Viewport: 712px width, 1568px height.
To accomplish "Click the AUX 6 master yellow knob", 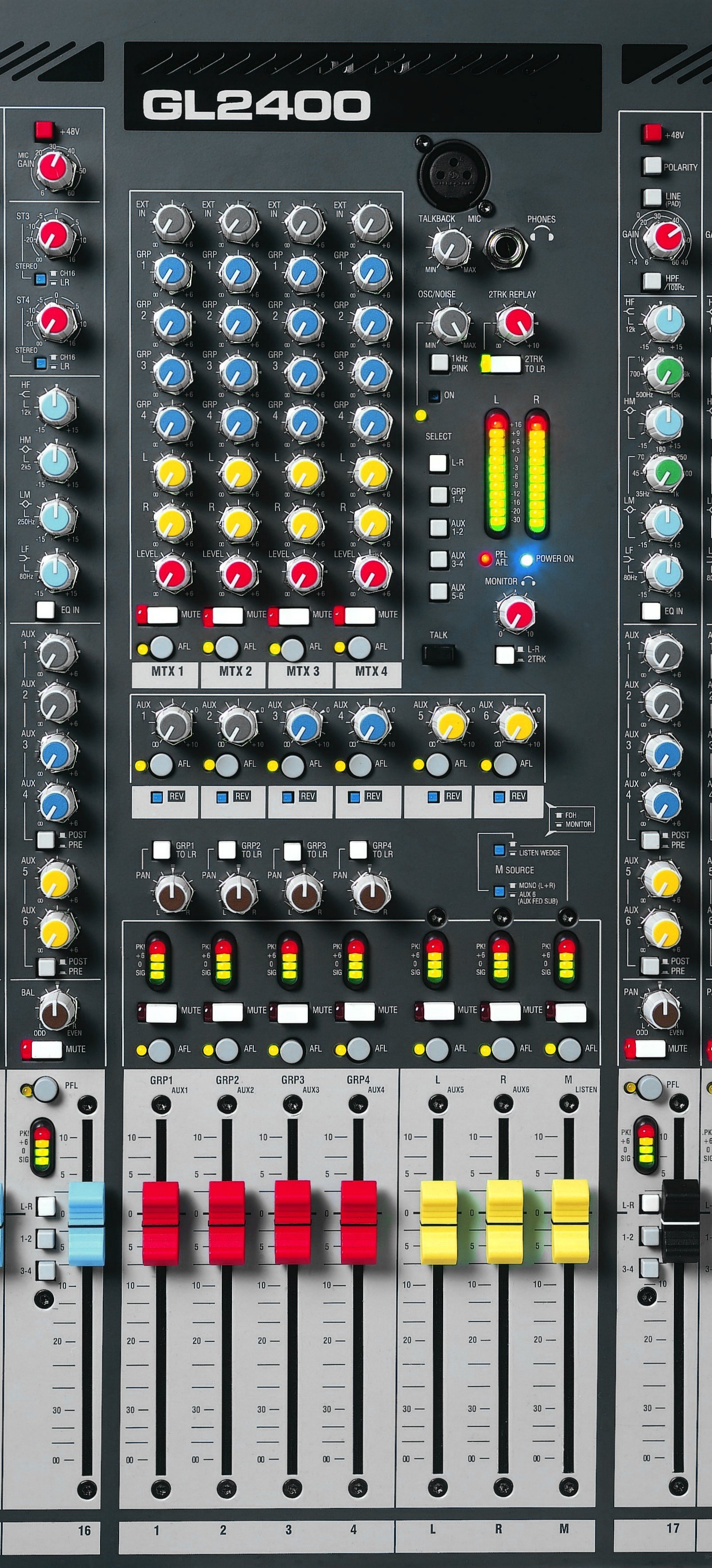I will coord(516,724).
